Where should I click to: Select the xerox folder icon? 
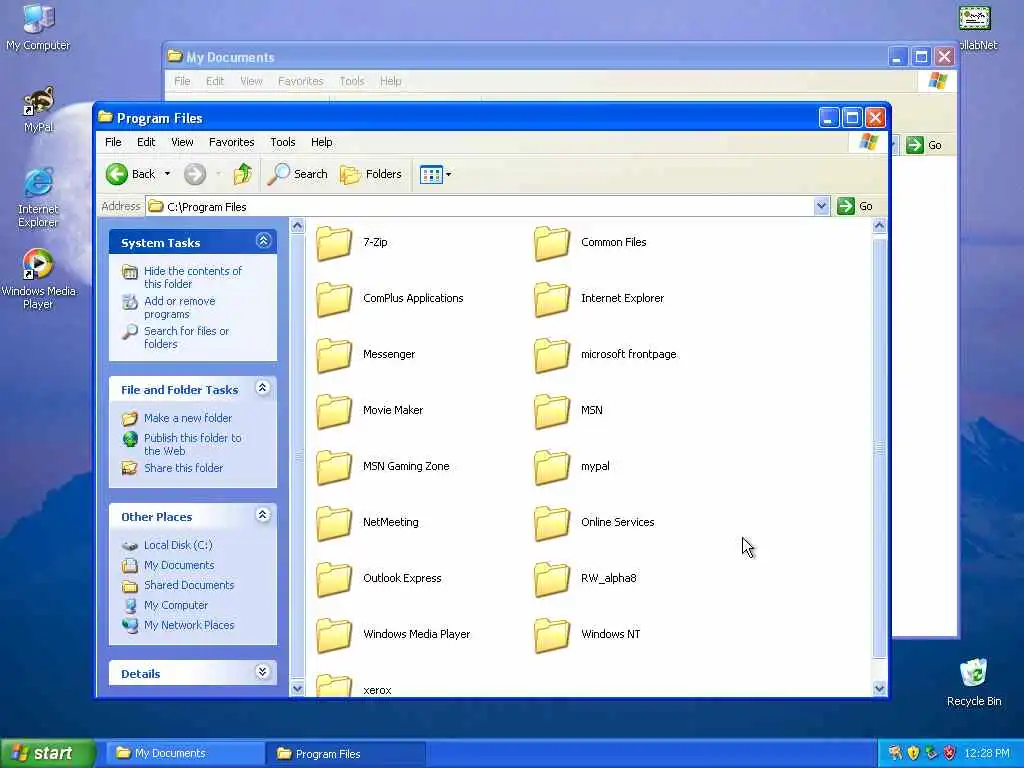[x=334, y=686]
